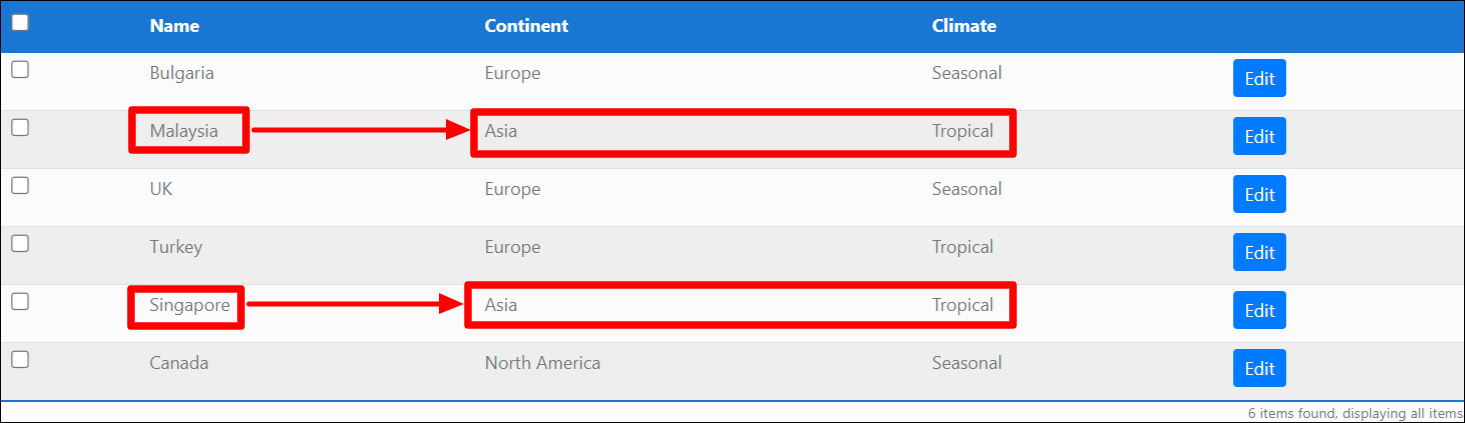
Task: Select the Malaysia row checkbox
Action: pos(20,128)
